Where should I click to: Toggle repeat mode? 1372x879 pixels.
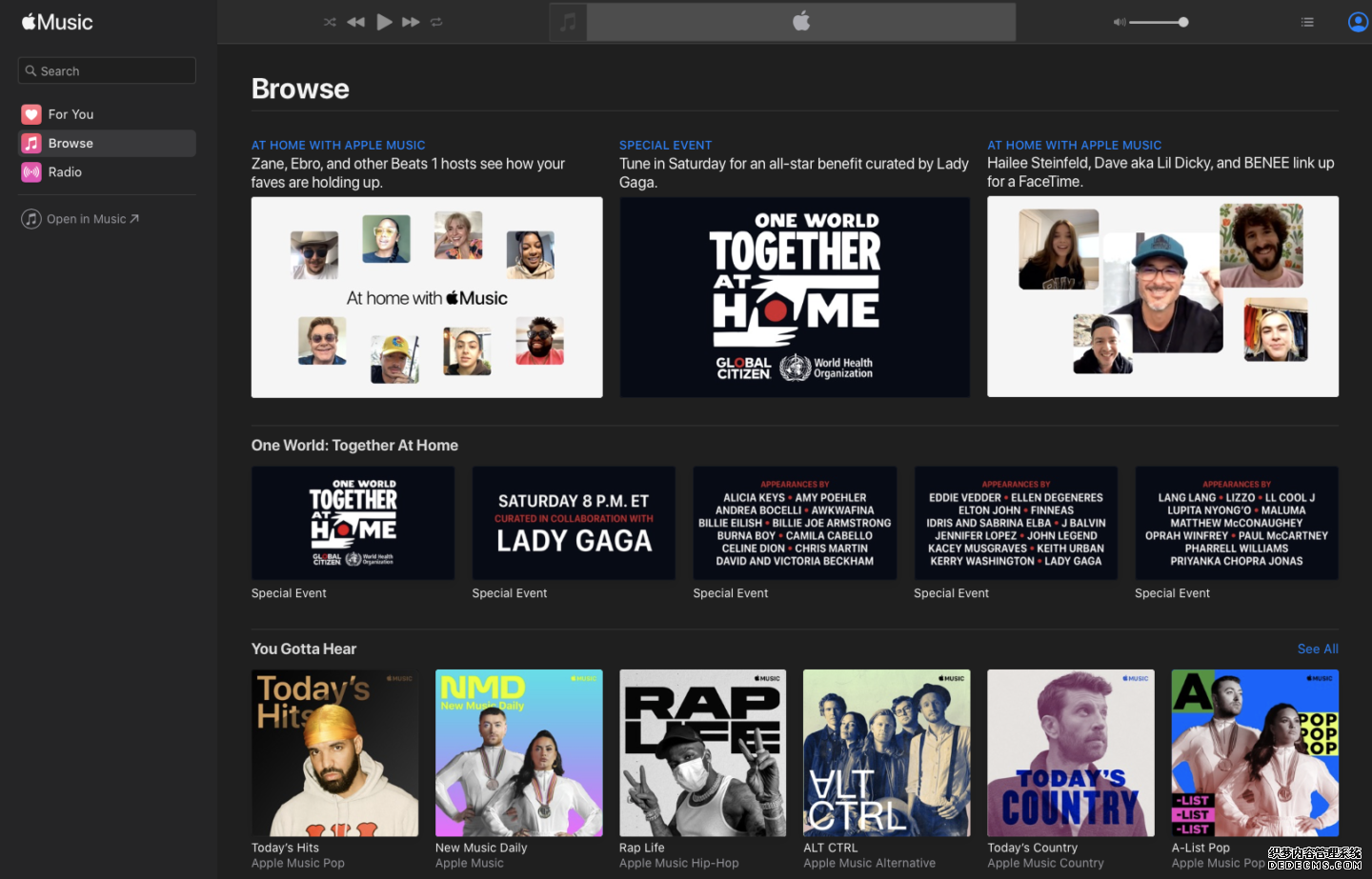(436, 22)
